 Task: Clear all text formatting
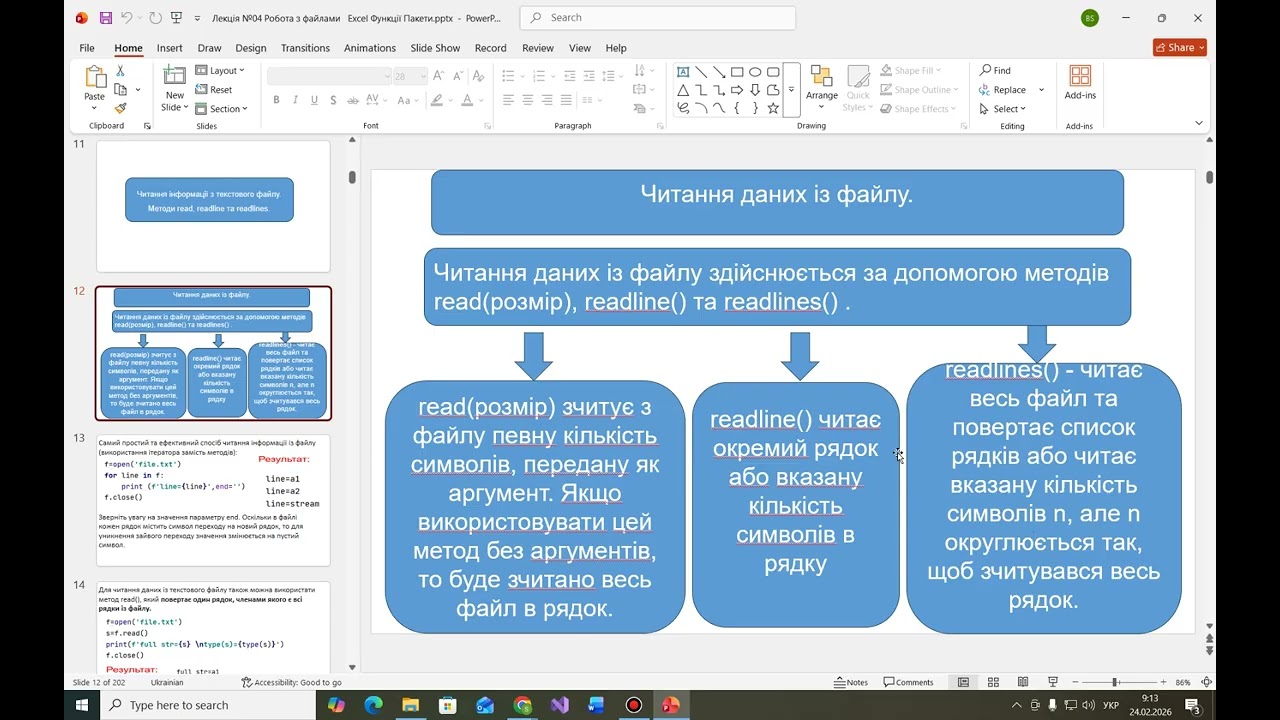click(x=479, y=76)
